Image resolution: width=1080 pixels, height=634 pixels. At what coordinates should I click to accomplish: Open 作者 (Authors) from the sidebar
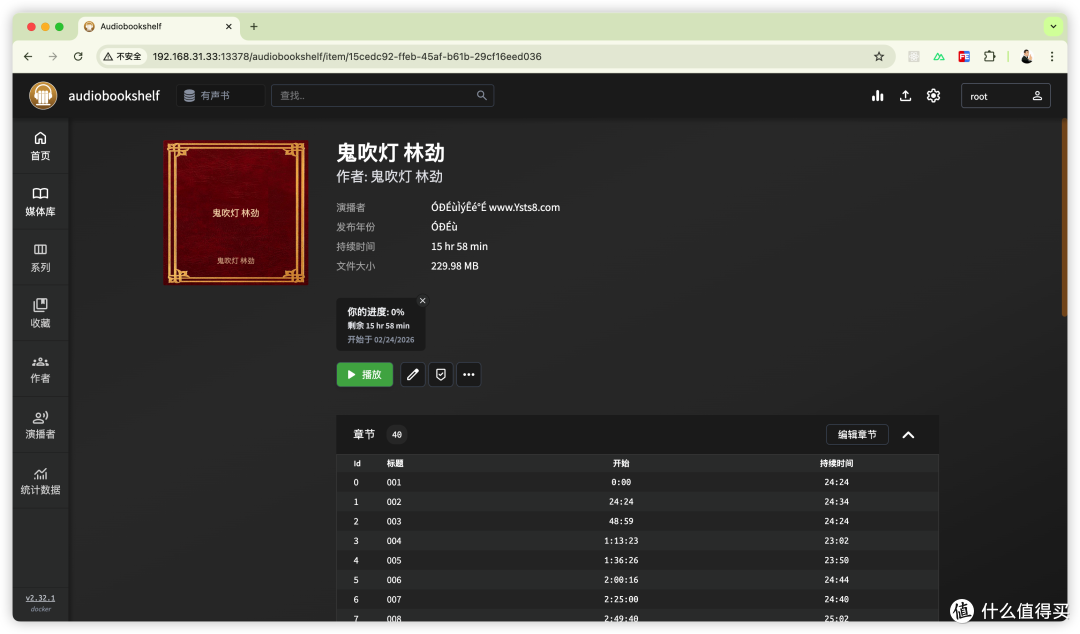coord(40,368)
